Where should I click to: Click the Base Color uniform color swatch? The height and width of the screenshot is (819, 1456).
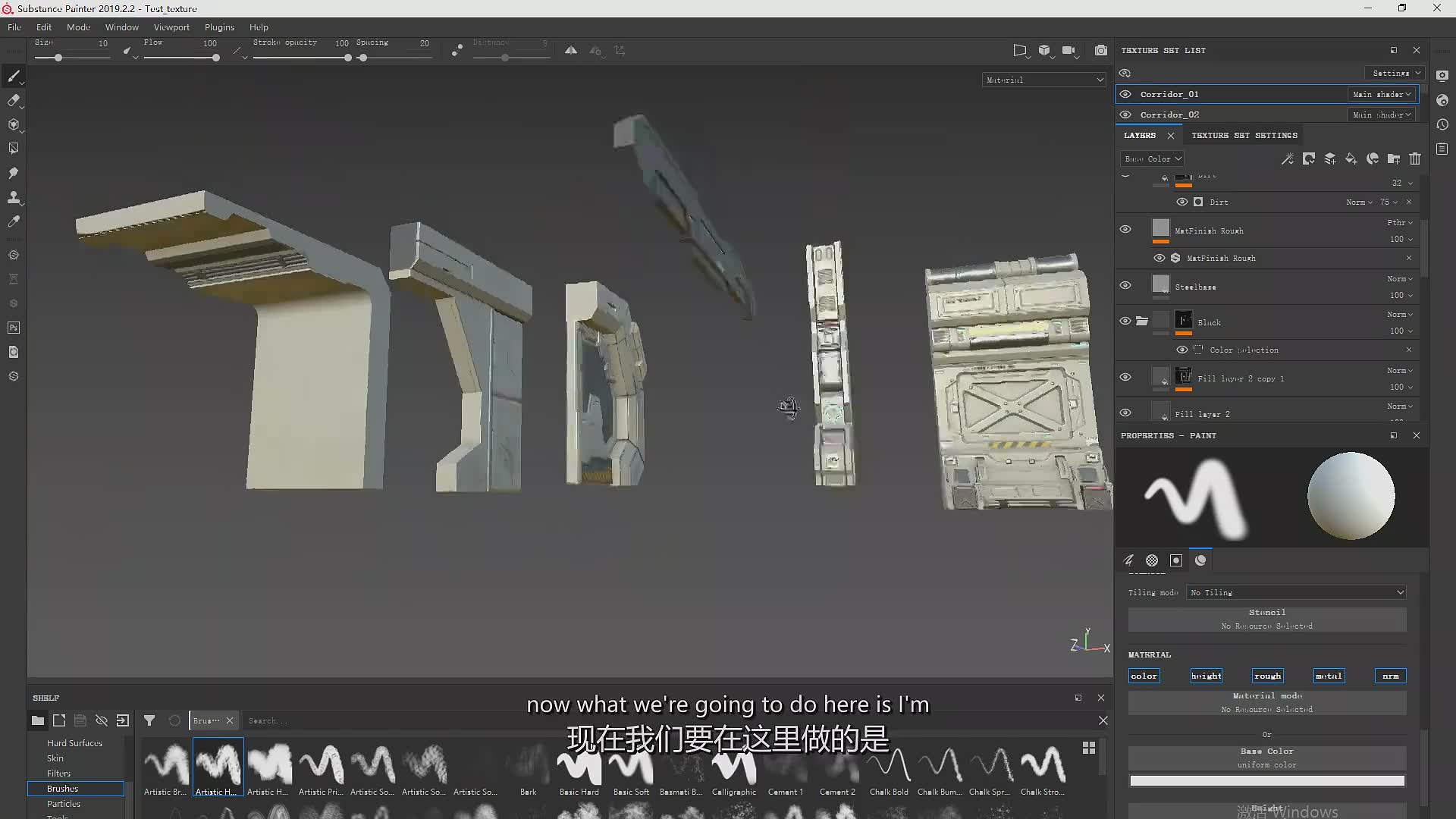coord(1267,780)
